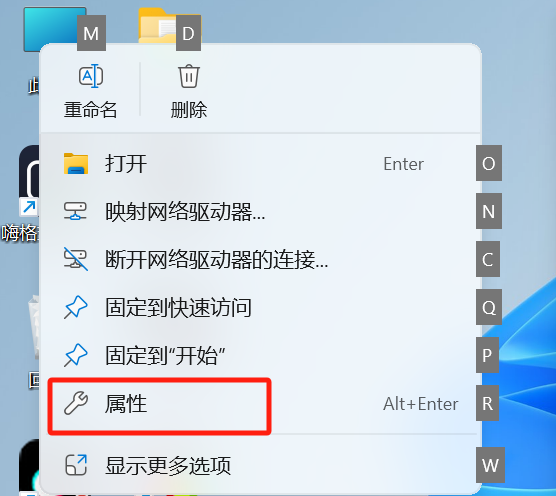Viewport: 556px width, 496px height.
Task: Click the 删除 text label
Action: [x=189, y=110]
